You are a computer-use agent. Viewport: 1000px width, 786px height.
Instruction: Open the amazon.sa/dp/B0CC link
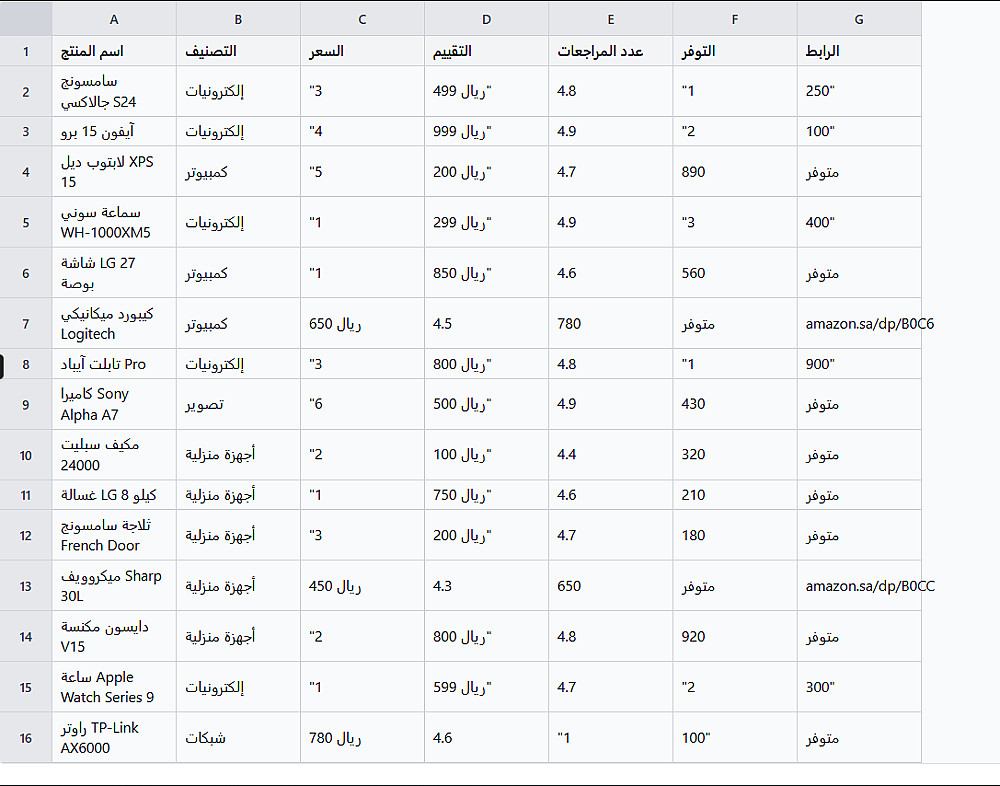click(x=870, y=586)
